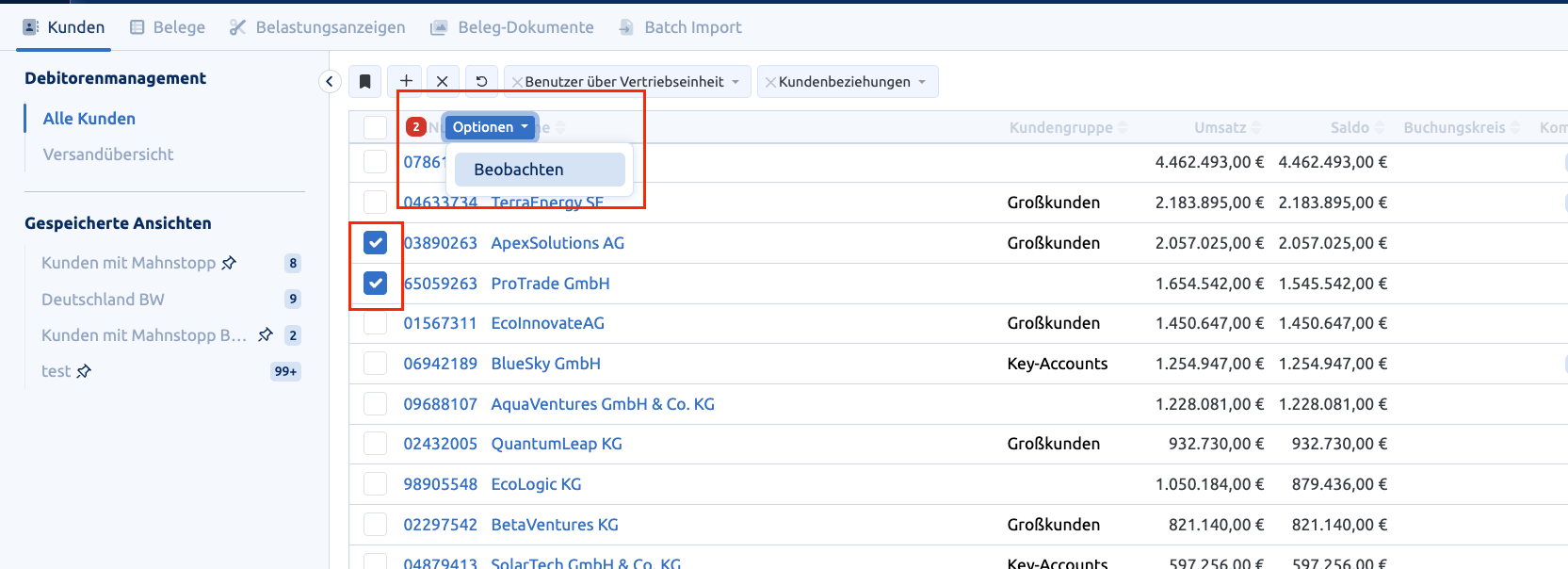The image size is (1568, 569).
Task: Remove the Kundenbeziehungen filter via its X
Action: click(770, 82)
